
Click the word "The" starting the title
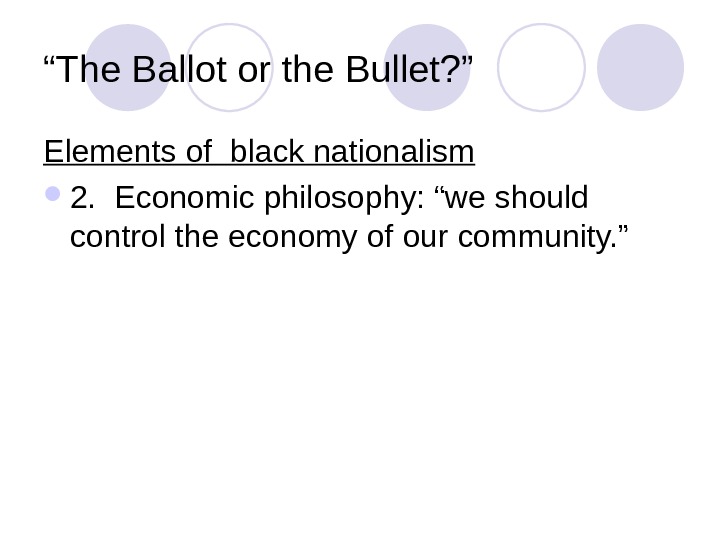(92, 71)
